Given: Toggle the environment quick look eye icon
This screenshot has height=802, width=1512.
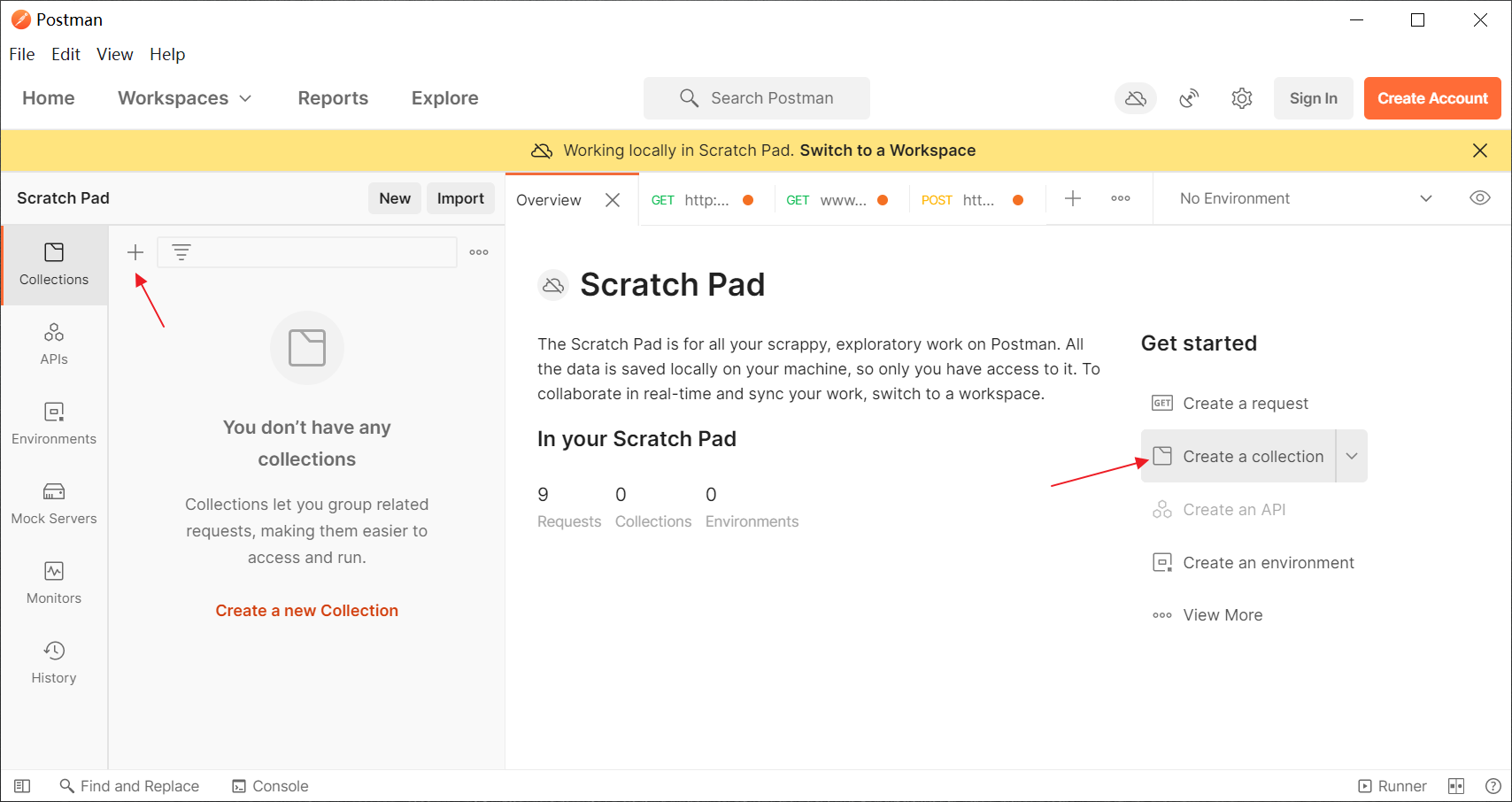Looking at the screenshot, I should (x=1479, y=198).
